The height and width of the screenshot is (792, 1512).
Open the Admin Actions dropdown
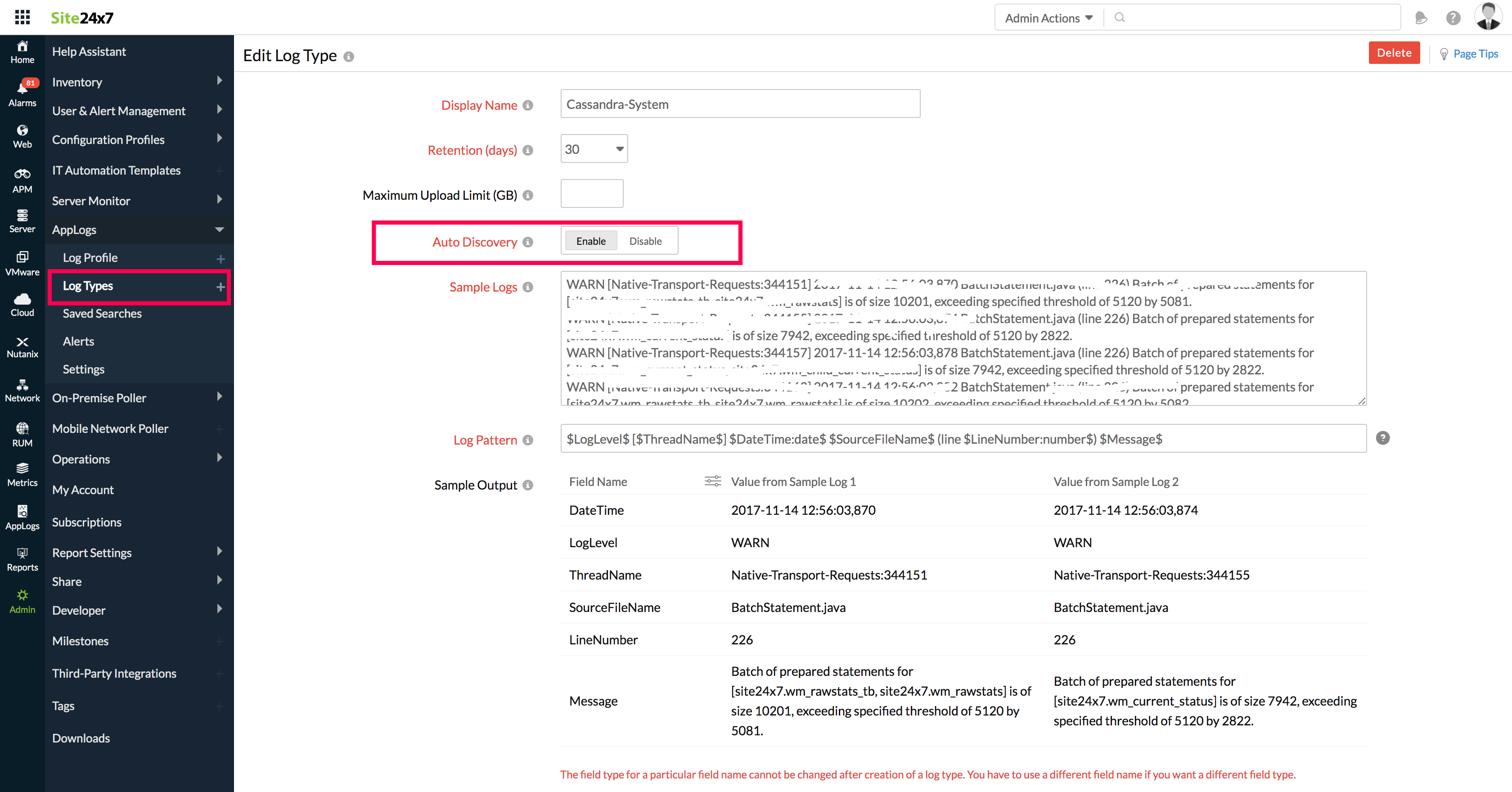point(1048,18)
